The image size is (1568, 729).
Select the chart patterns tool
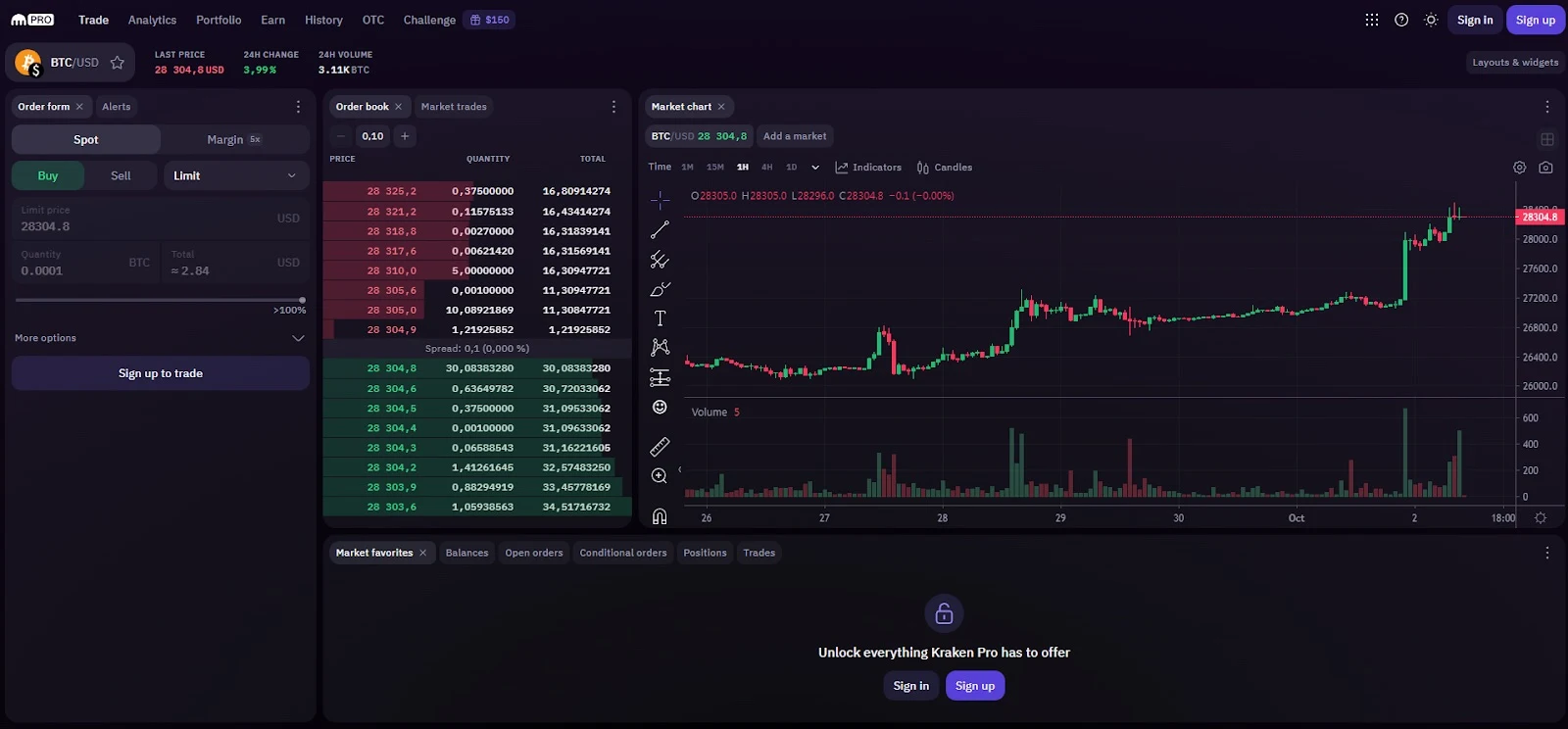point(660,348)
